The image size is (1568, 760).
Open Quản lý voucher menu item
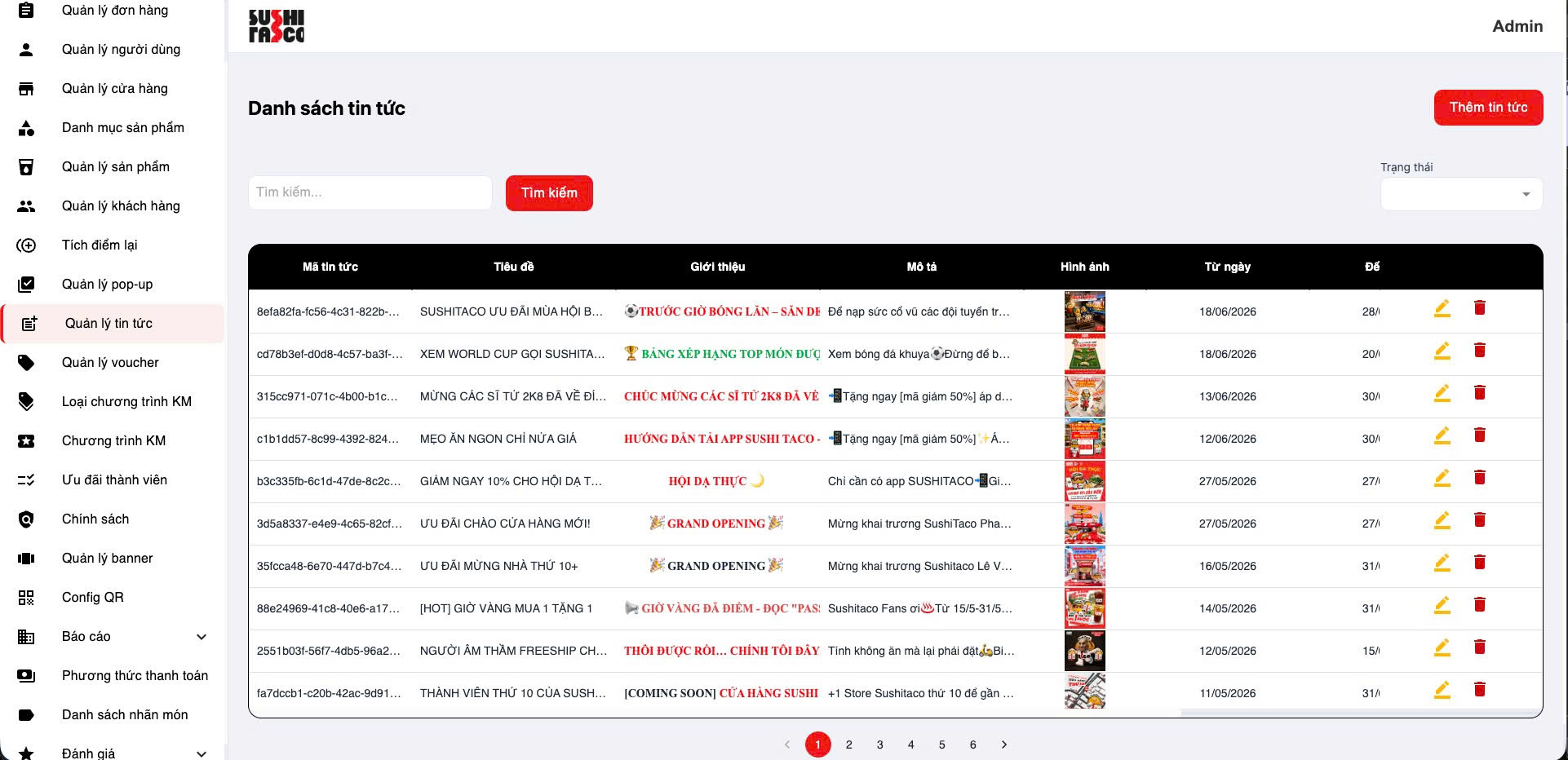point(113,362)
